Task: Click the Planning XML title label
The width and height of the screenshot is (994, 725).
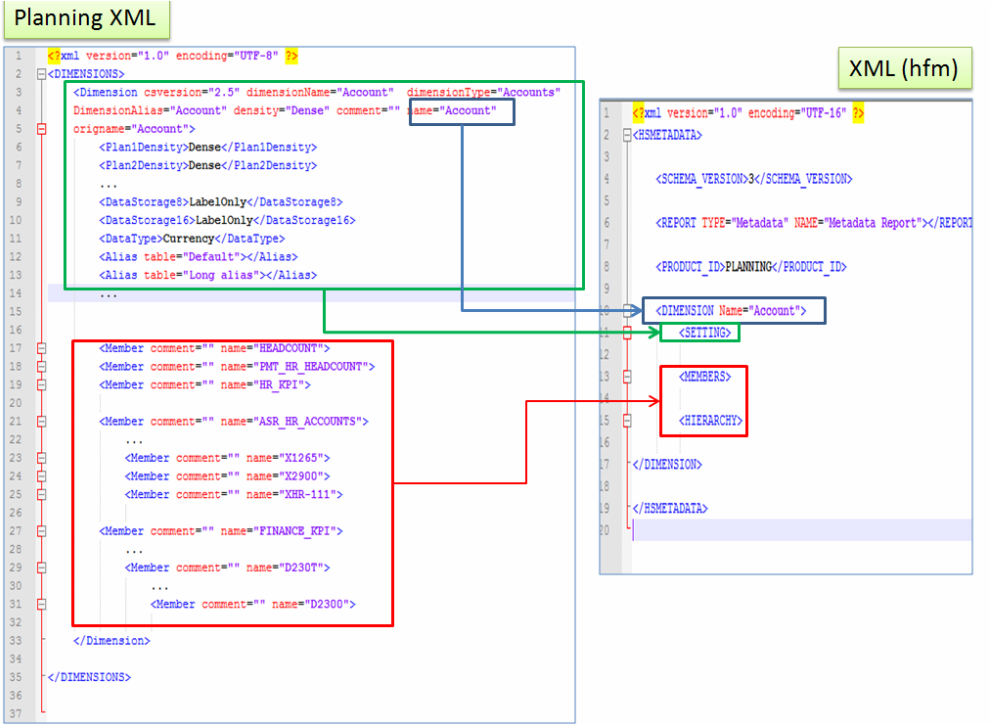Action: (x=85, y=19)
